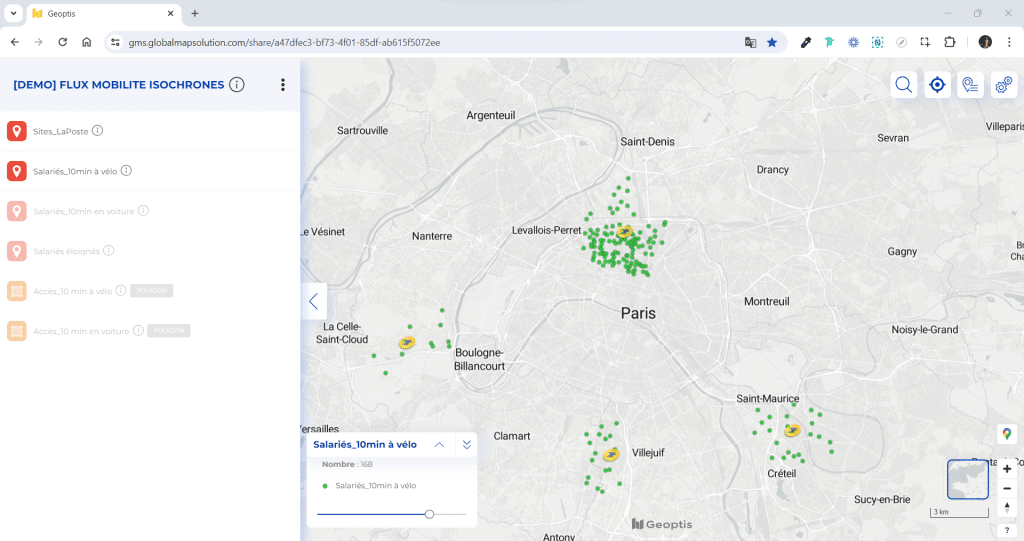Open the browser extensions puzzle icon
The height and width of the screenshot is (541, 1024).
(x=950, y=42)
